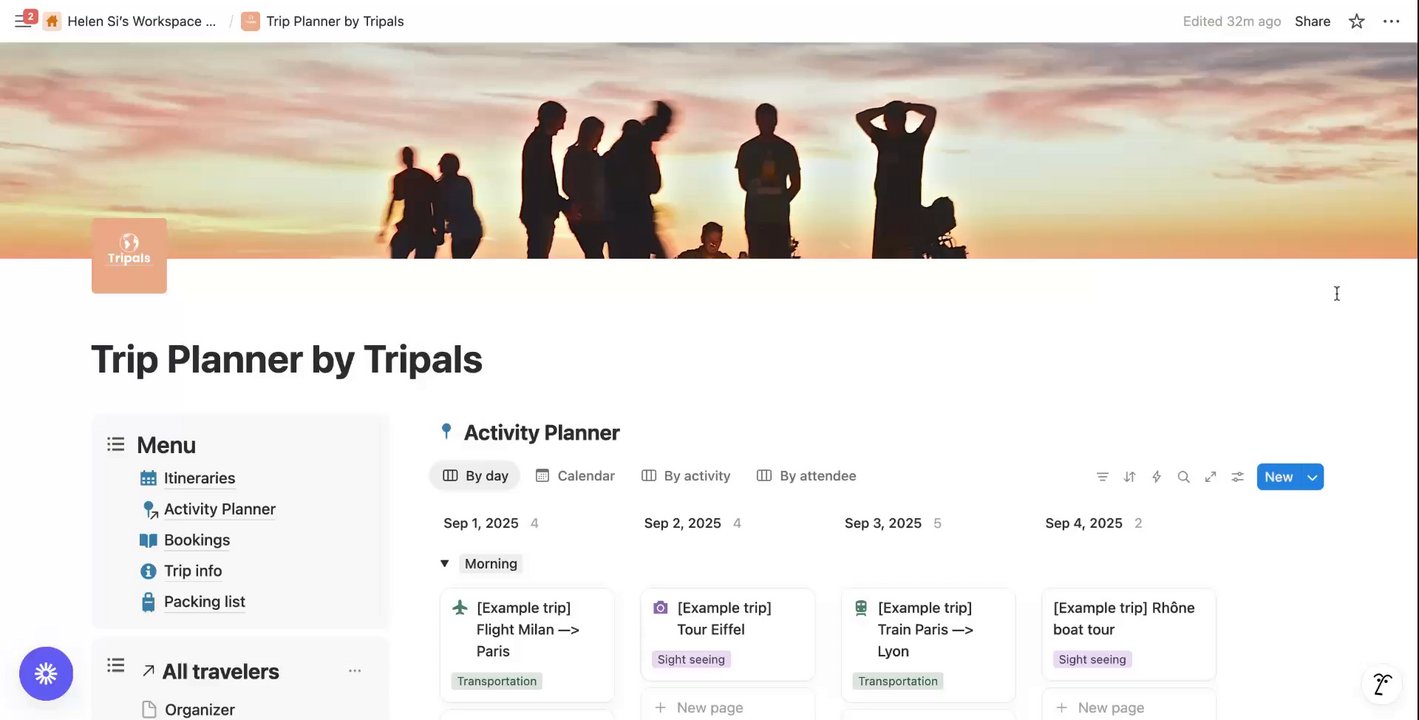Open the sidebar hamburger menu
The height and width of the screenshot is (720, 1419).
(22, 21)
